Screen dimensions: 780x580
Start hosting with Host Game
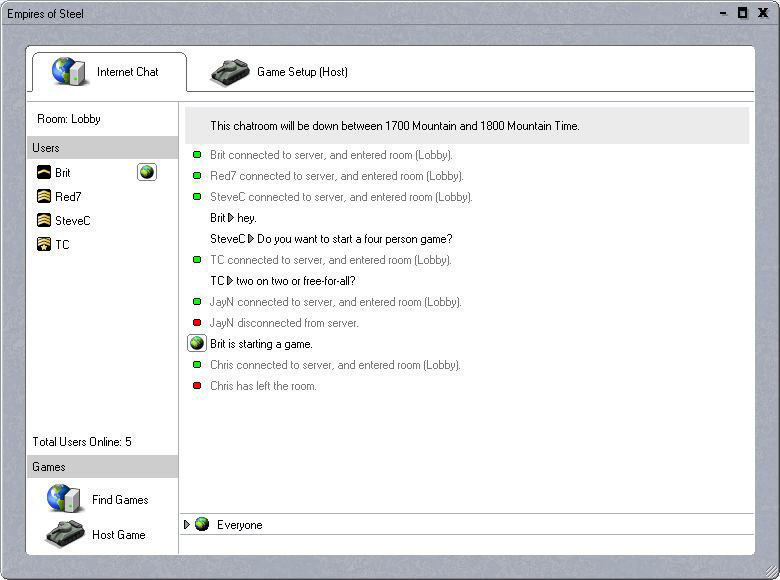click(x=118, y=535)
